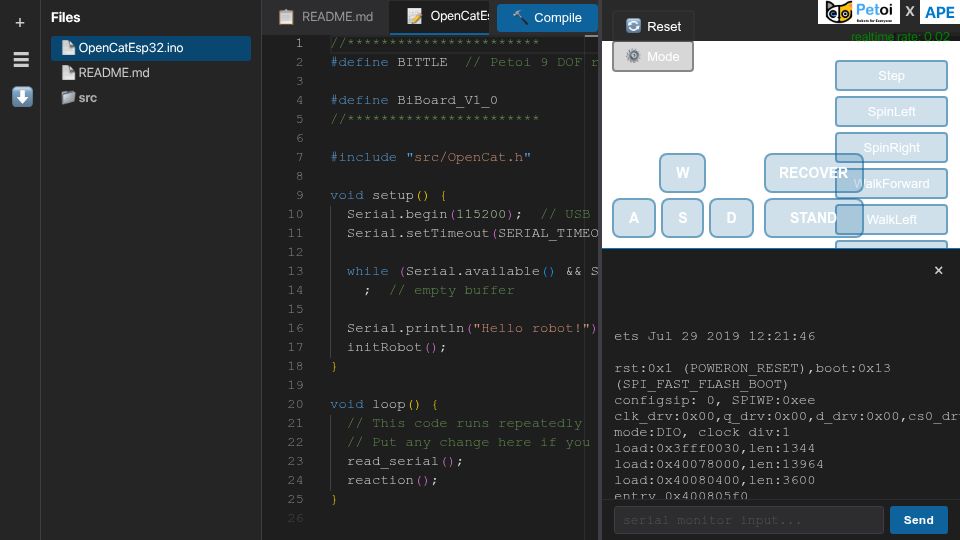This screenshot has width=960, height=540.
Task: Click line 7 include "src/OpenCat.h"
Action: click(430, 157)
